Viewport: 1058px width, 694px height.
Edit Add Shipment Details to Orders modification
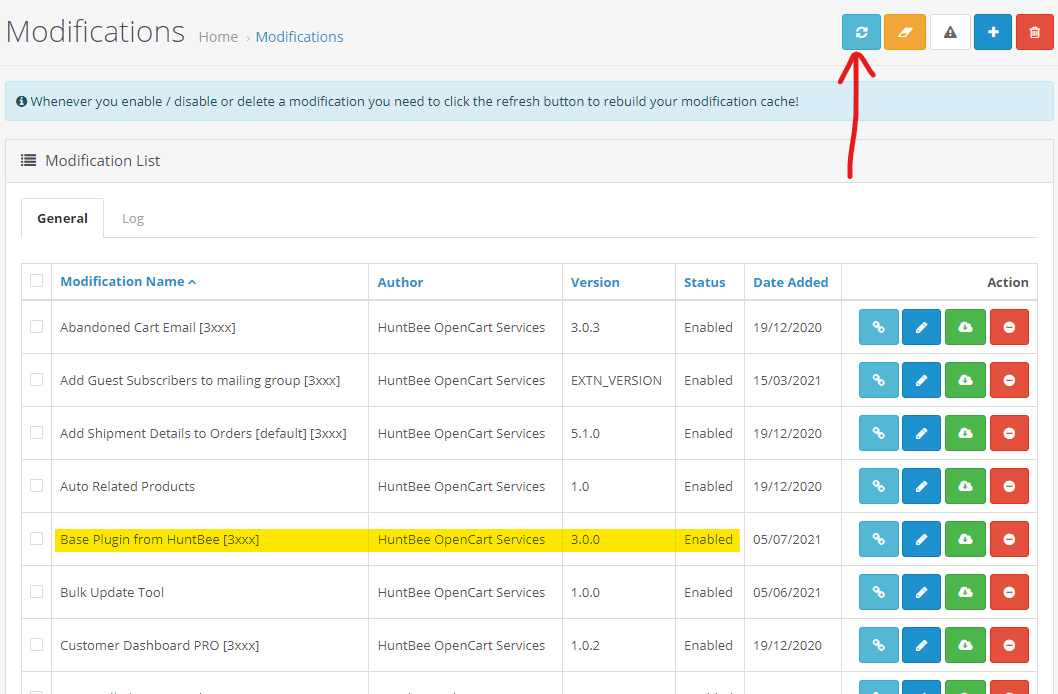[921, 433]
